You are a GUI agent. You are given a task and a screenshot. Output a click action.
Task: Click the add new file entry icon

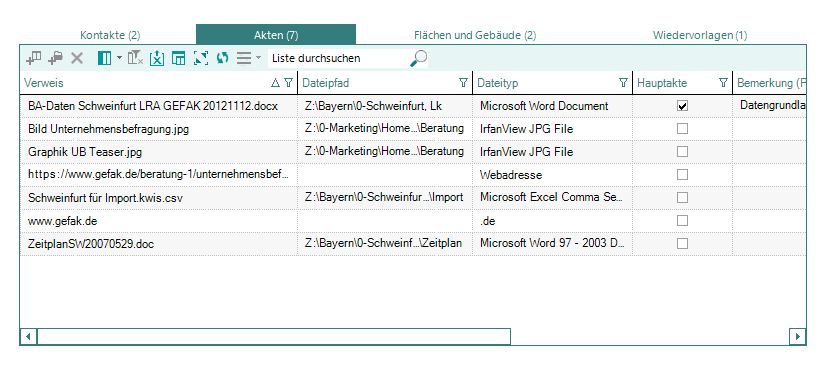click(34, 58)
